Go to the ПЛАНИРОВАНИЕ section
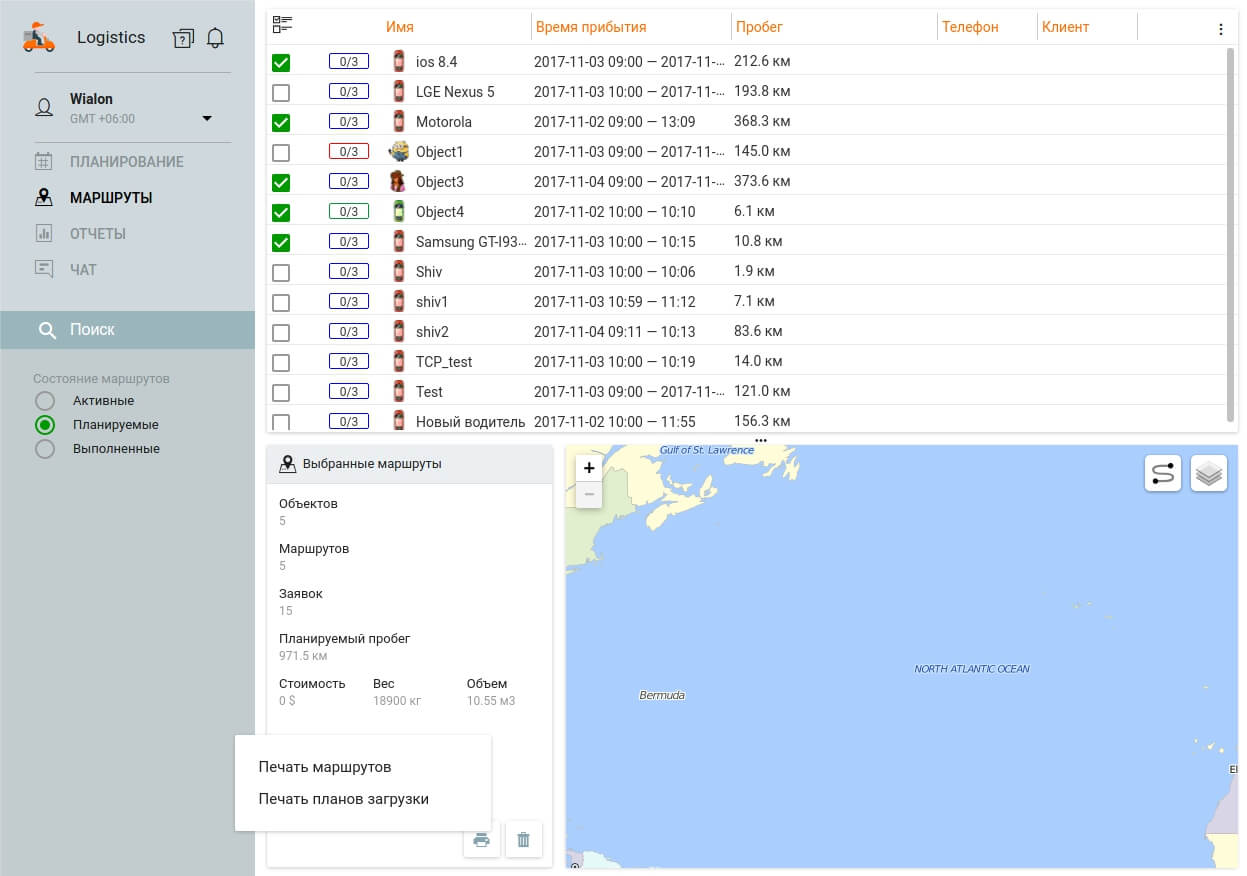The image size is (1247, 876). (126, 162)
